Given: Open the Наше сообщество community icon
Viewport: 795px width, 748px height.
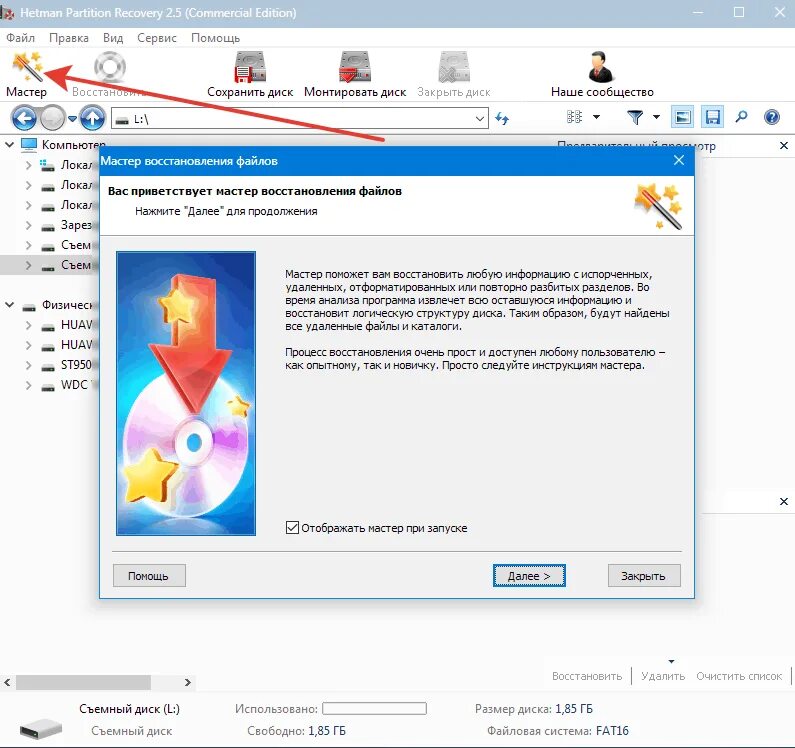Looking at the screenshot, I should (x=602, y=67).
